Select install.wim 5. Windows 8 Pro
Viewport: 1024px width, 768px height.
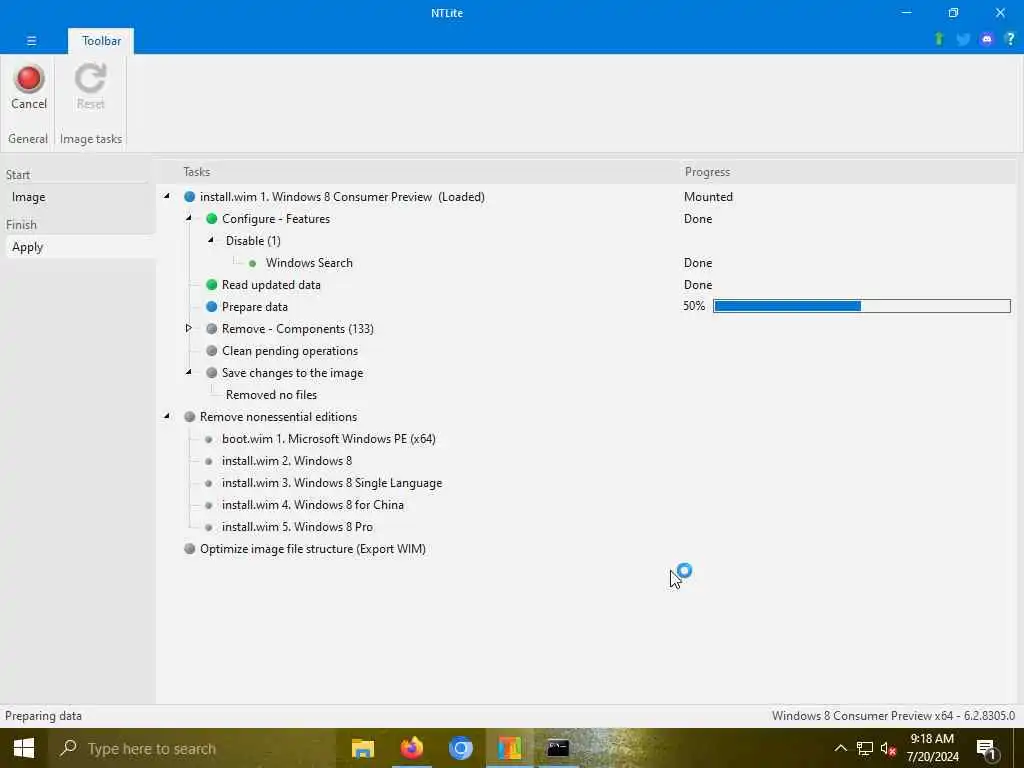[297, 527]
